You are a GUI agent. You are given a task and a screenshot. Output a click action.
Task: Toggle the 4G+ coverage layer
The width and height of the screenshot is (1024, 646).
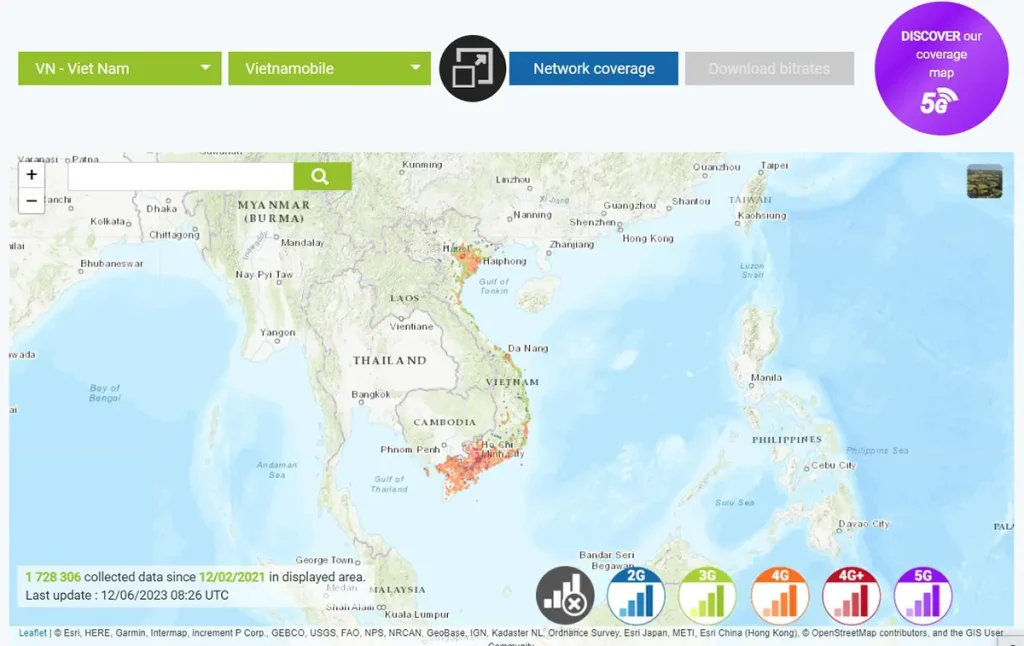pyautogui.click(x=851, y=596)
